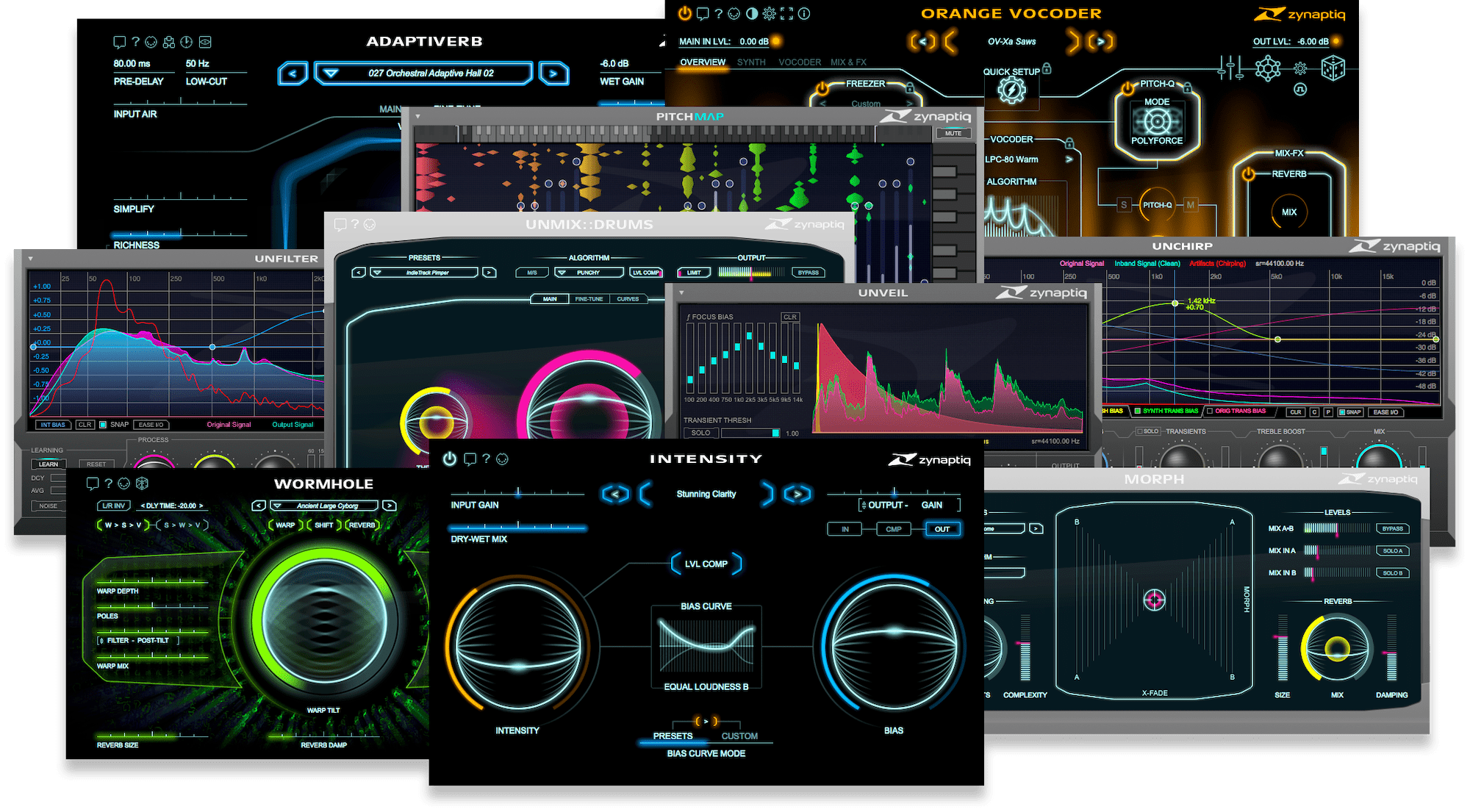Click Orange Vocoder hexagonal network icon

(1268, 68)
